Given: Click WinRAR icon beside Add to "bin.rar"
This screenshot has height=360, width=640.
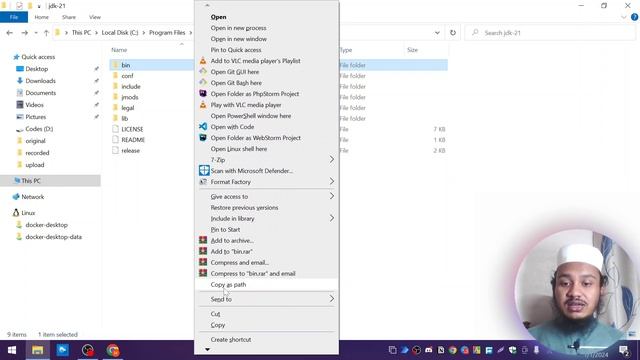Looking at the screenshot, I should pyautogui.click(x=203, y=251).
